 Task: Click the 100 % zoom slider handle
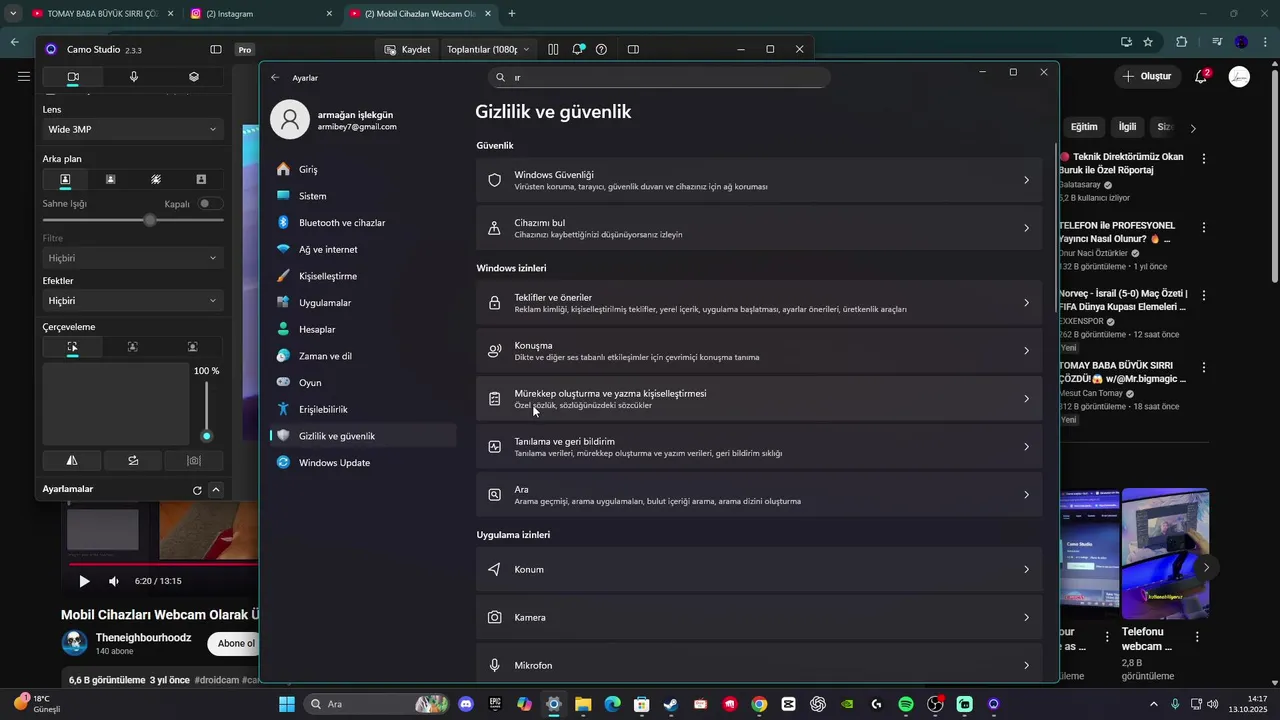(207, 436)
